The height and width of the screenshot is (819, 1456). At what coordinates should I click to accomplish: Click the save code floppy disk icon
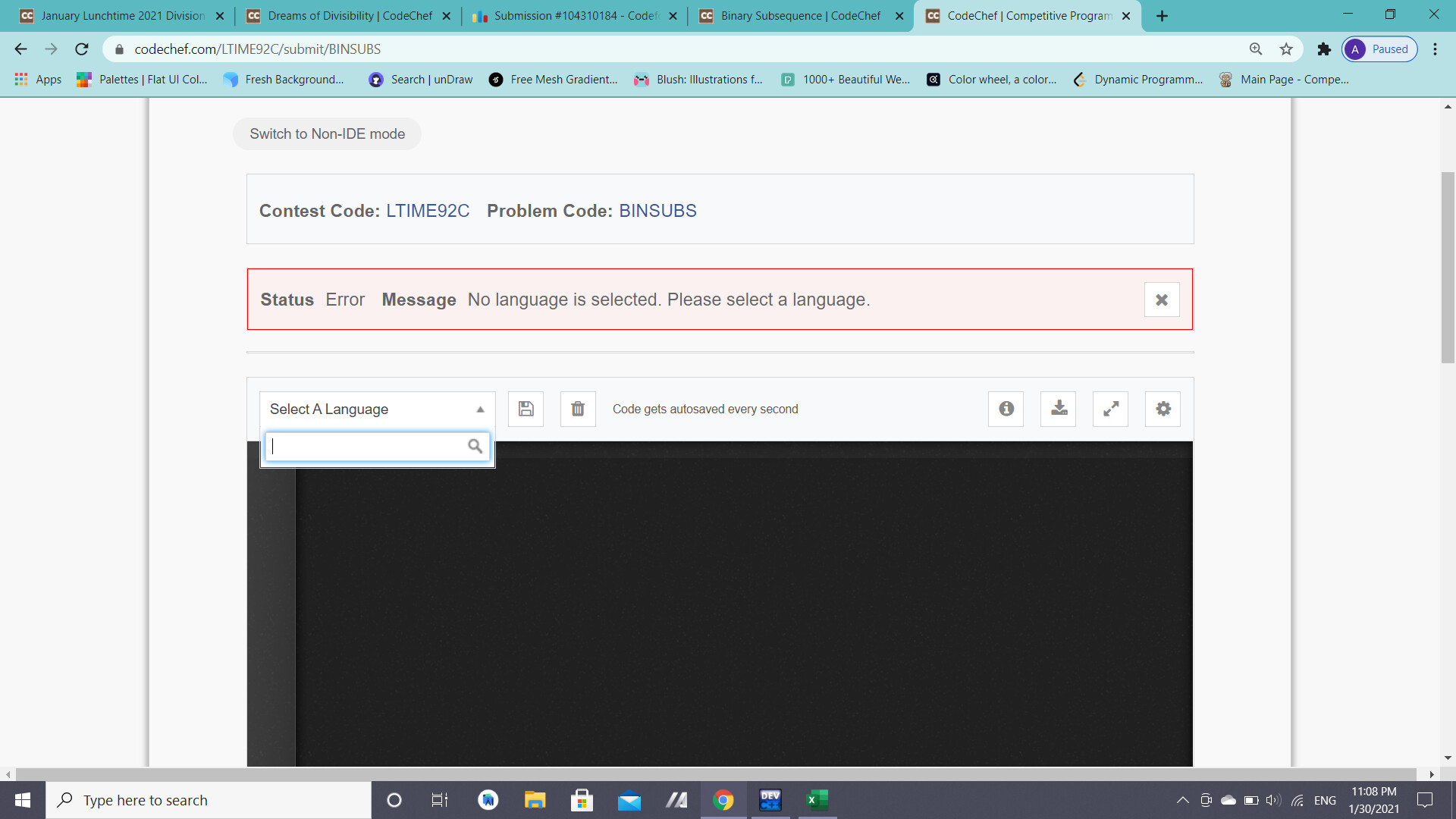pyautogui.click(x=526, y=409)
